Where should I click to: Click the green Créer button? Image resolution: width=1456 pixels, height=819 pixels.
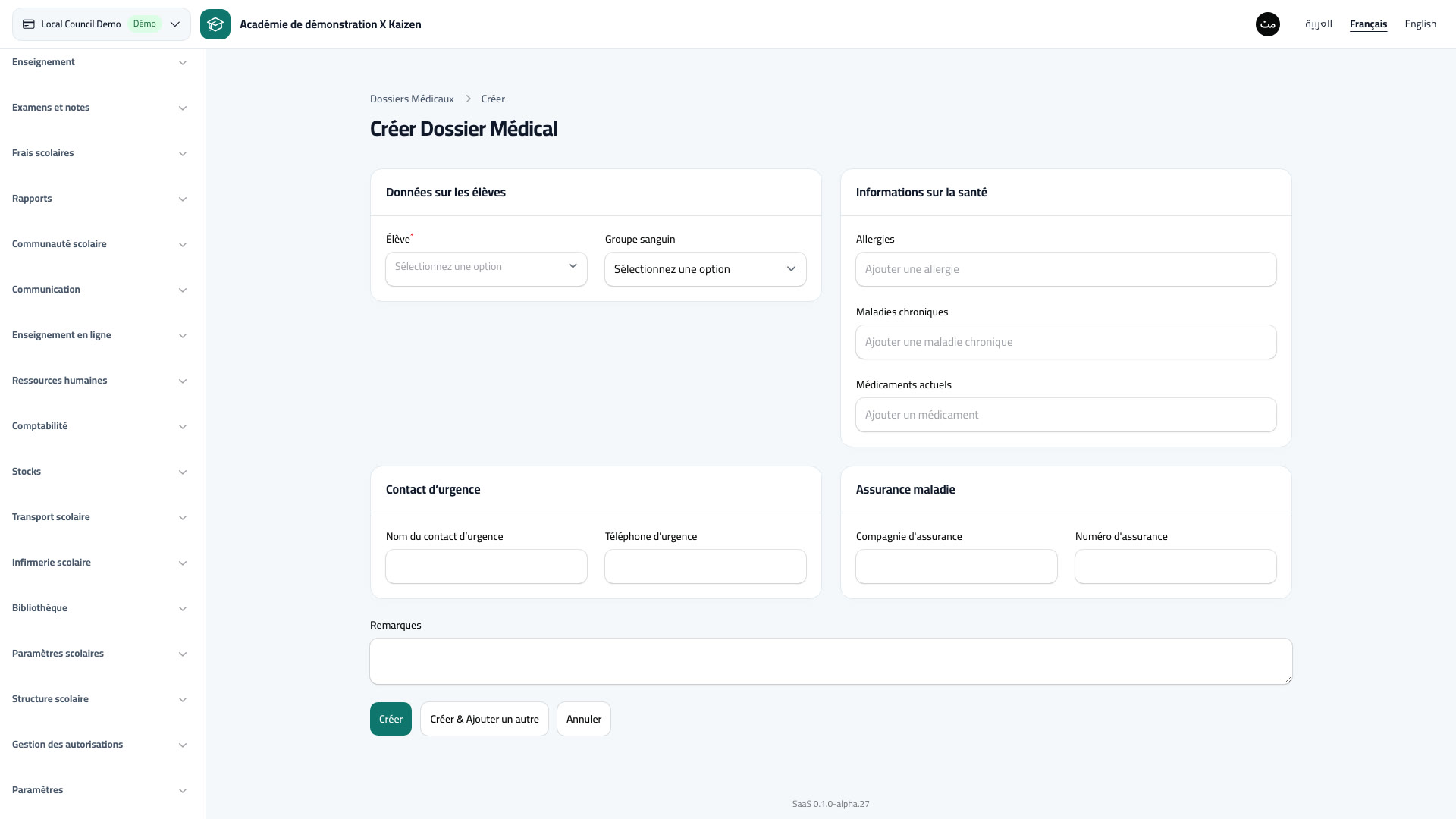tap(391, 719)
